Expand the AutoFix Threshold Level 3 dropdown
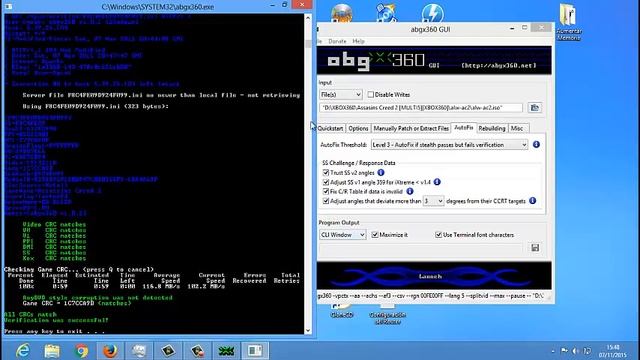The image size is (640, 360). [449, 144]
